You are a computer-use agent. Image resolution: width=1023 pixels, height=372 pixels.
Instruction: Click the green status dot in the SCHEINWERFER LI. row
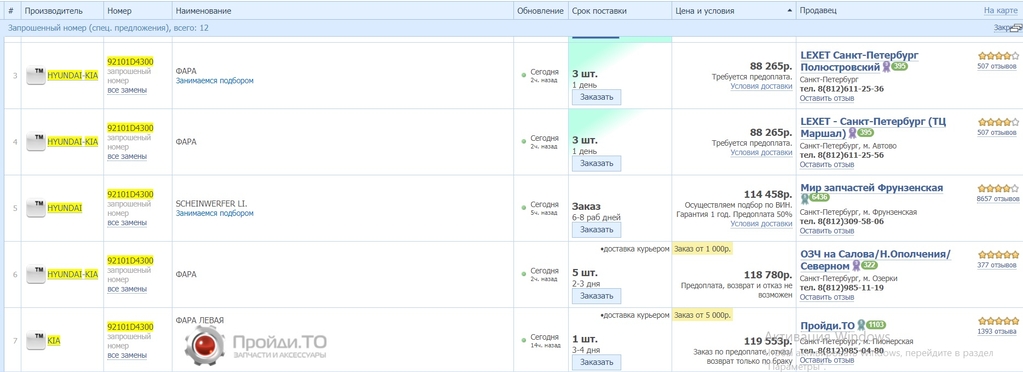(x=524, y=208)
